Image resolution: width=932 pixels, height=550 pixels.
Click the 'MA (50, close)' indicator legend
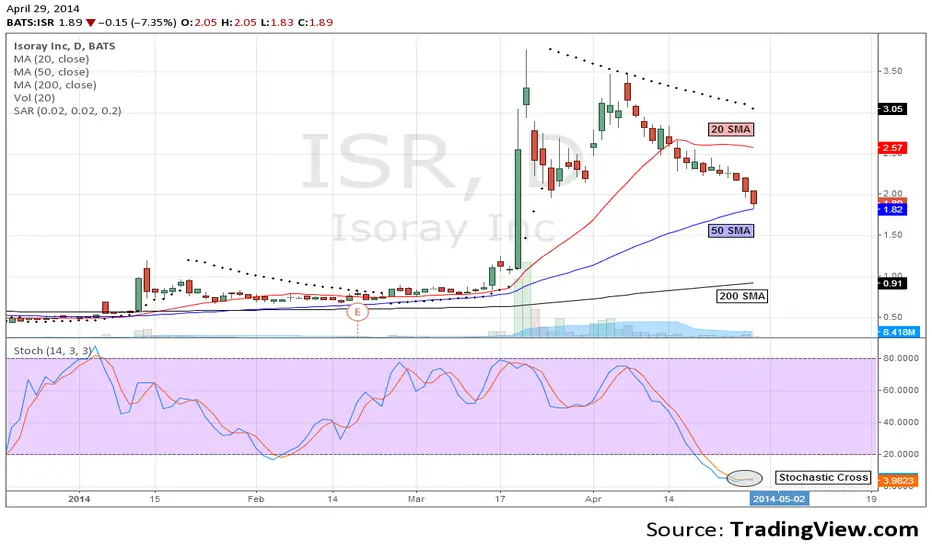point(51,72)
